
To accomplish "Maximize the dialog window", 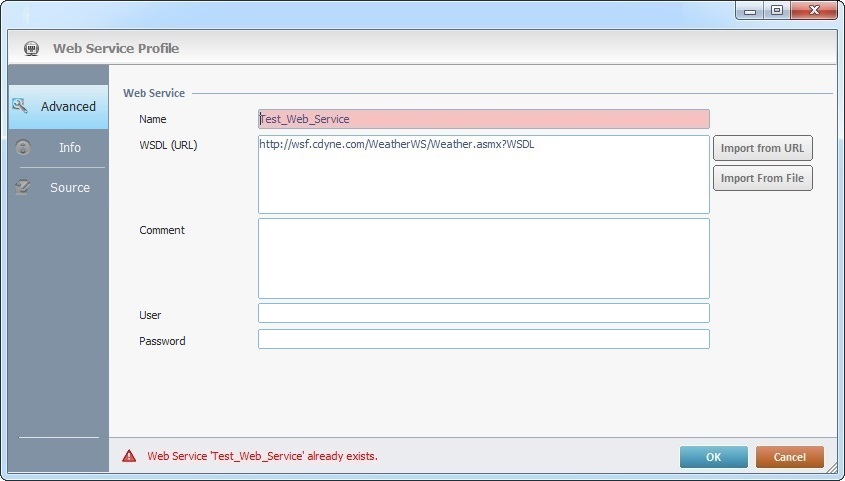I will click(776, 10).
